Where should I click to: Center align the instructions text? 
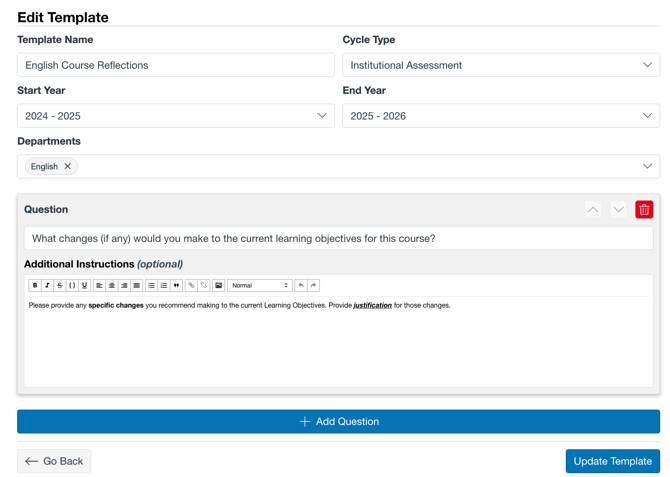(x=112, y=286)
